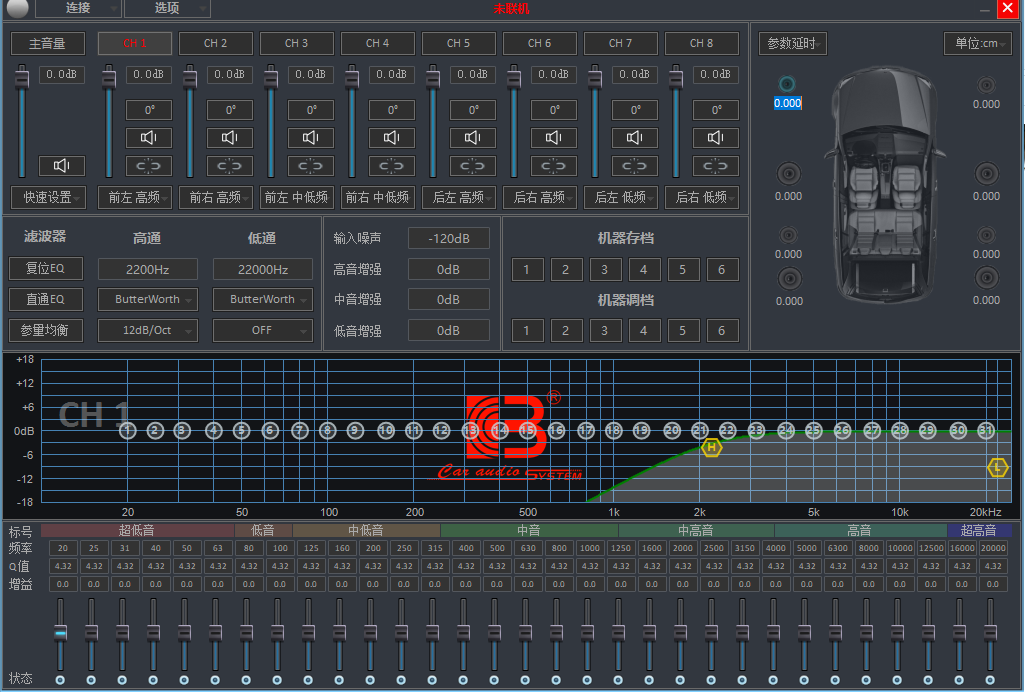Viewport: 1025px width, 692px height.
Task: Click the 输入噪声 -120dB field
Action: tap(448, 239)
